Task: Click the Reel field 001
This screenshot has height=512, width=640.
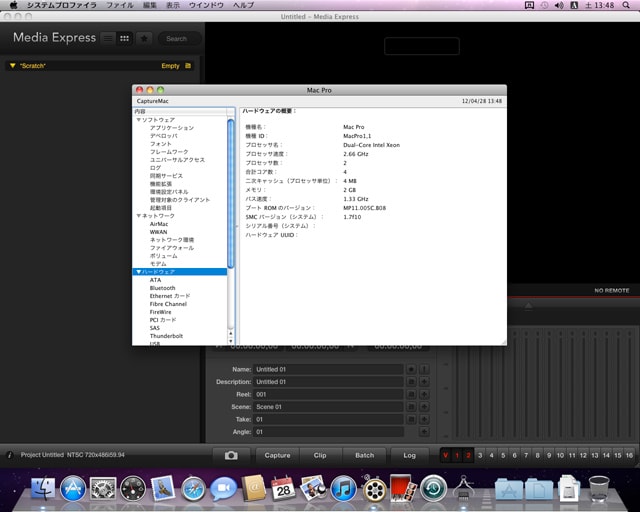Action: click(x=328, y=394)
